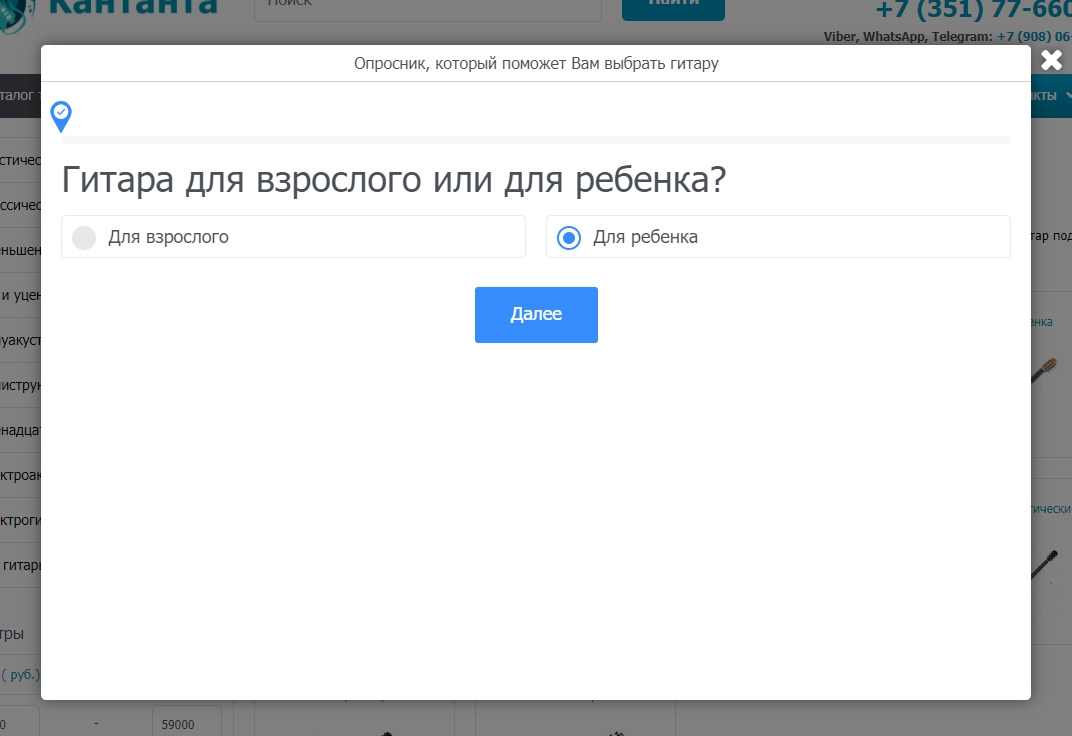
Task: Click the minimum price field showing 0
Action: [x=18, y=724]
